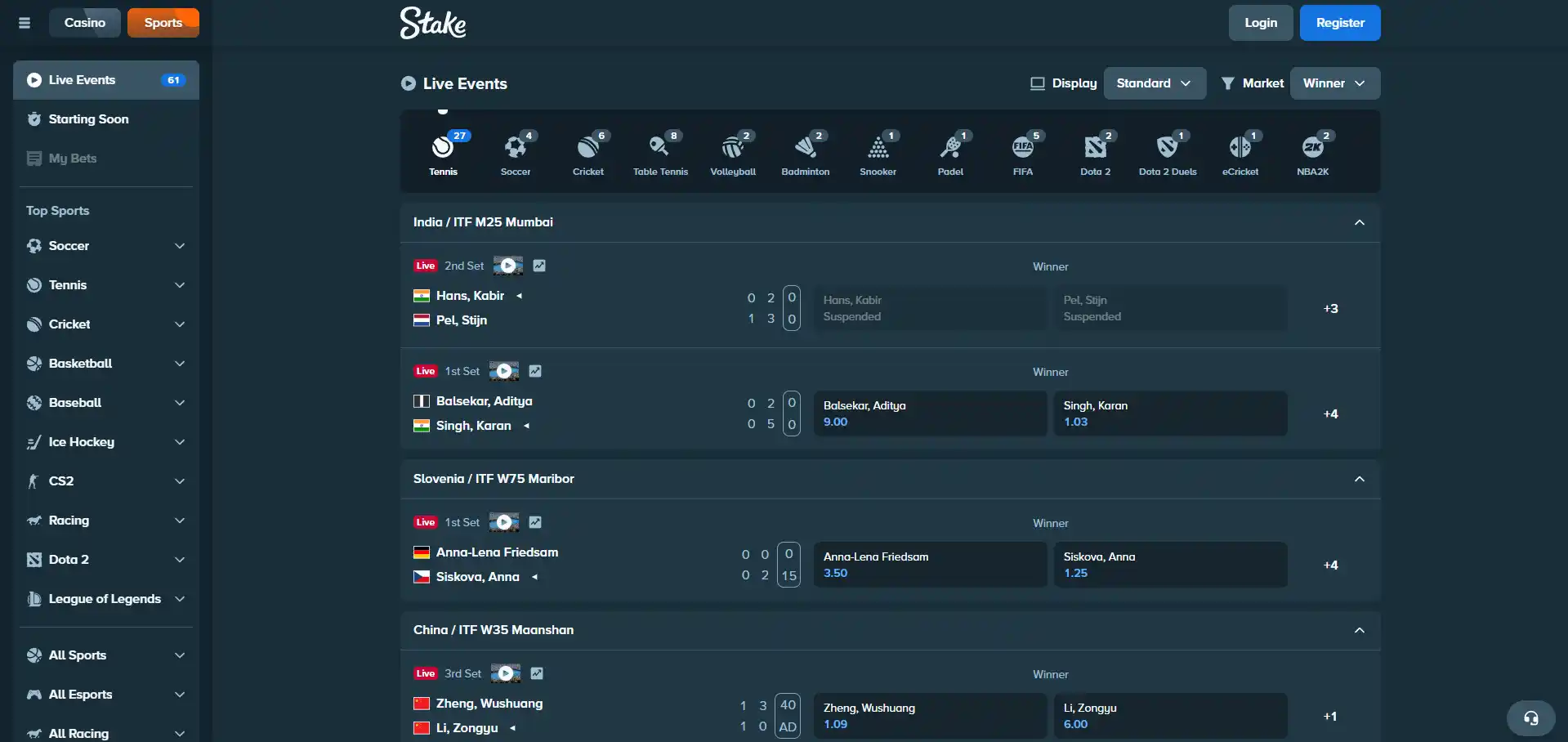Bet on Siskova, Anna at 1.25
Viewport: 1568px width, 742px height.
pyautogui.click(x=1170, y=565)
